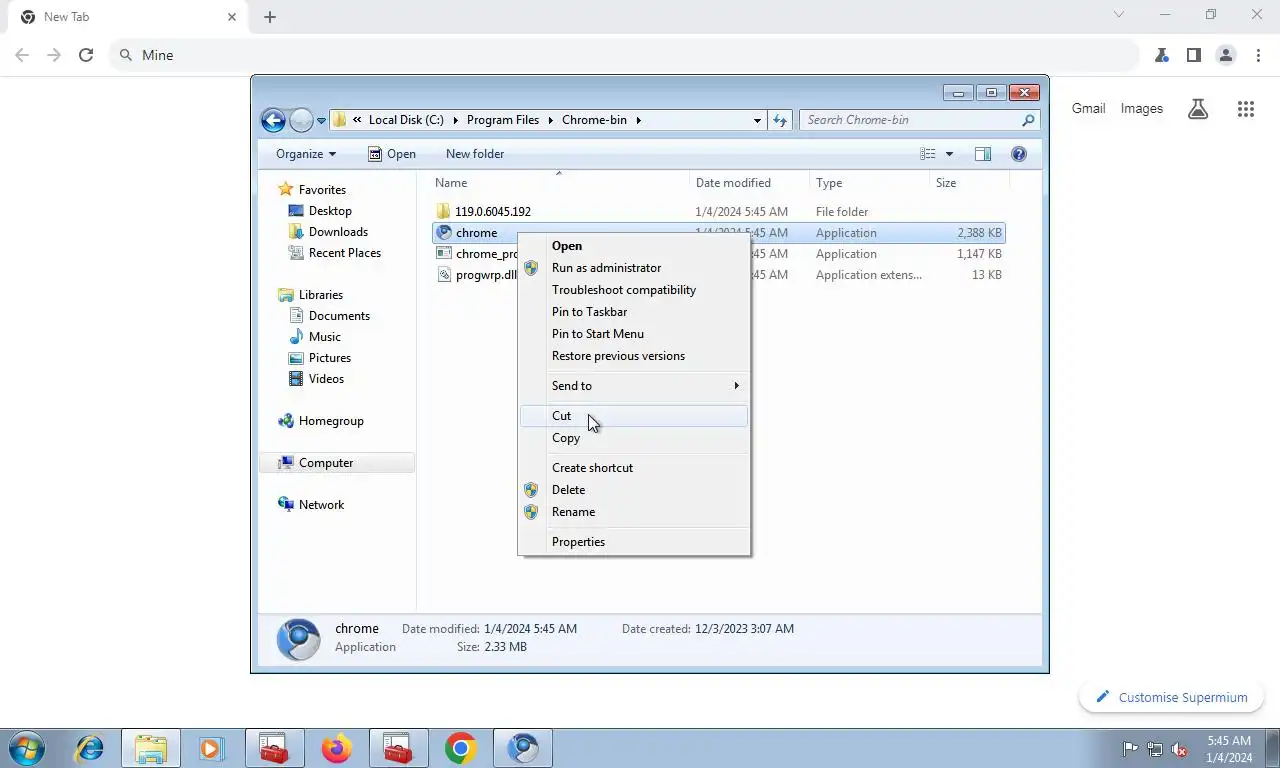This screenshot has height=768, width=1280.
Task: Open the view options dropdown arrow
Action: pyautogui.click(x=949, y=154)
